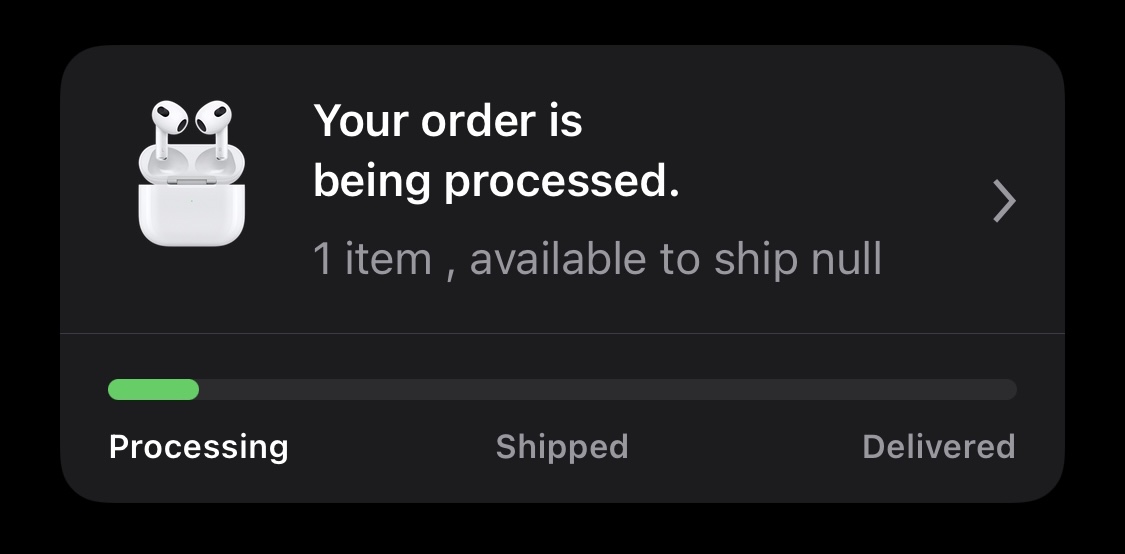Select the Shipped status label
1125x554 pixels.
562,446
